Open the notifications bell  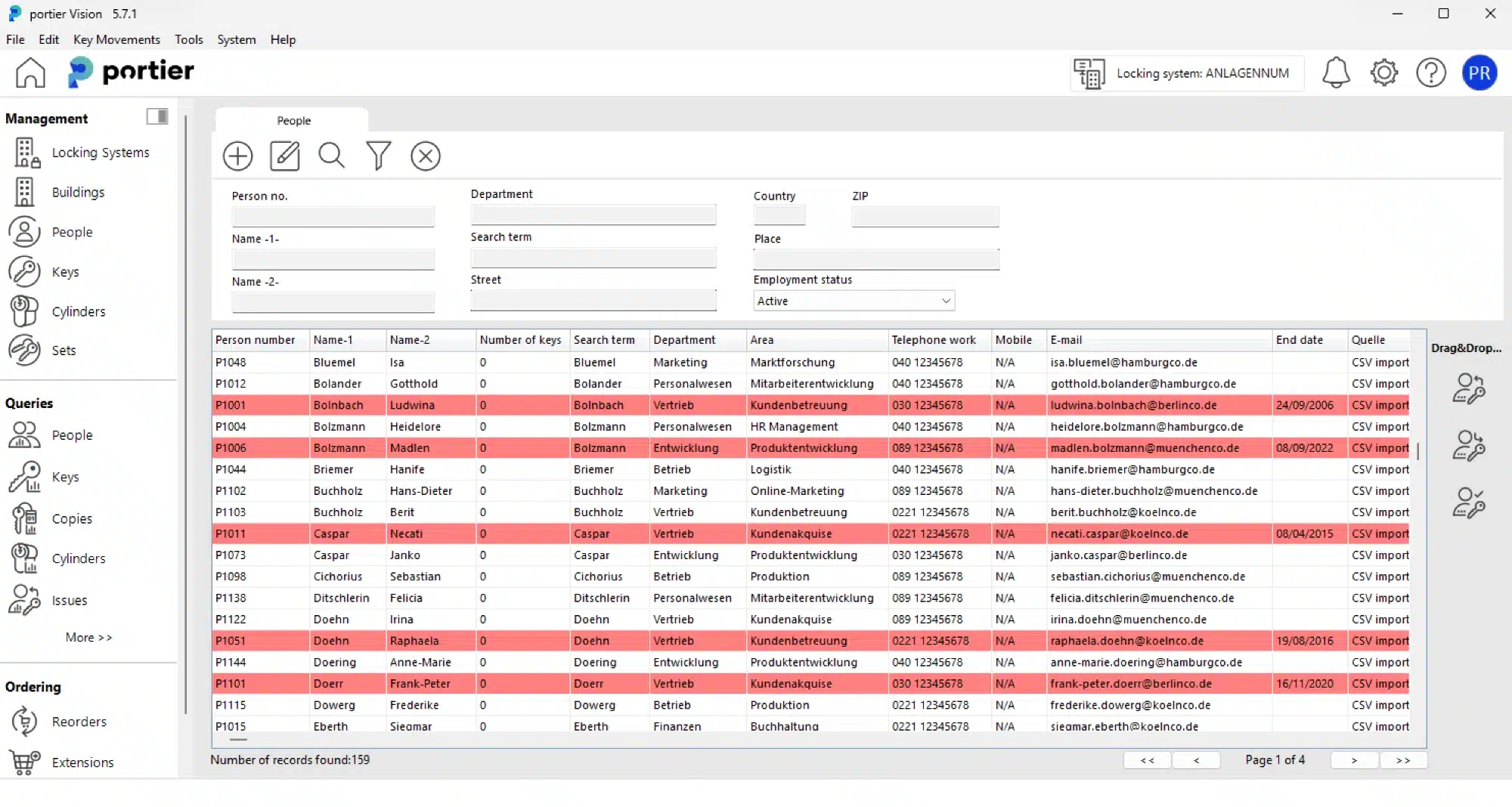click(x=1336, y=73)
